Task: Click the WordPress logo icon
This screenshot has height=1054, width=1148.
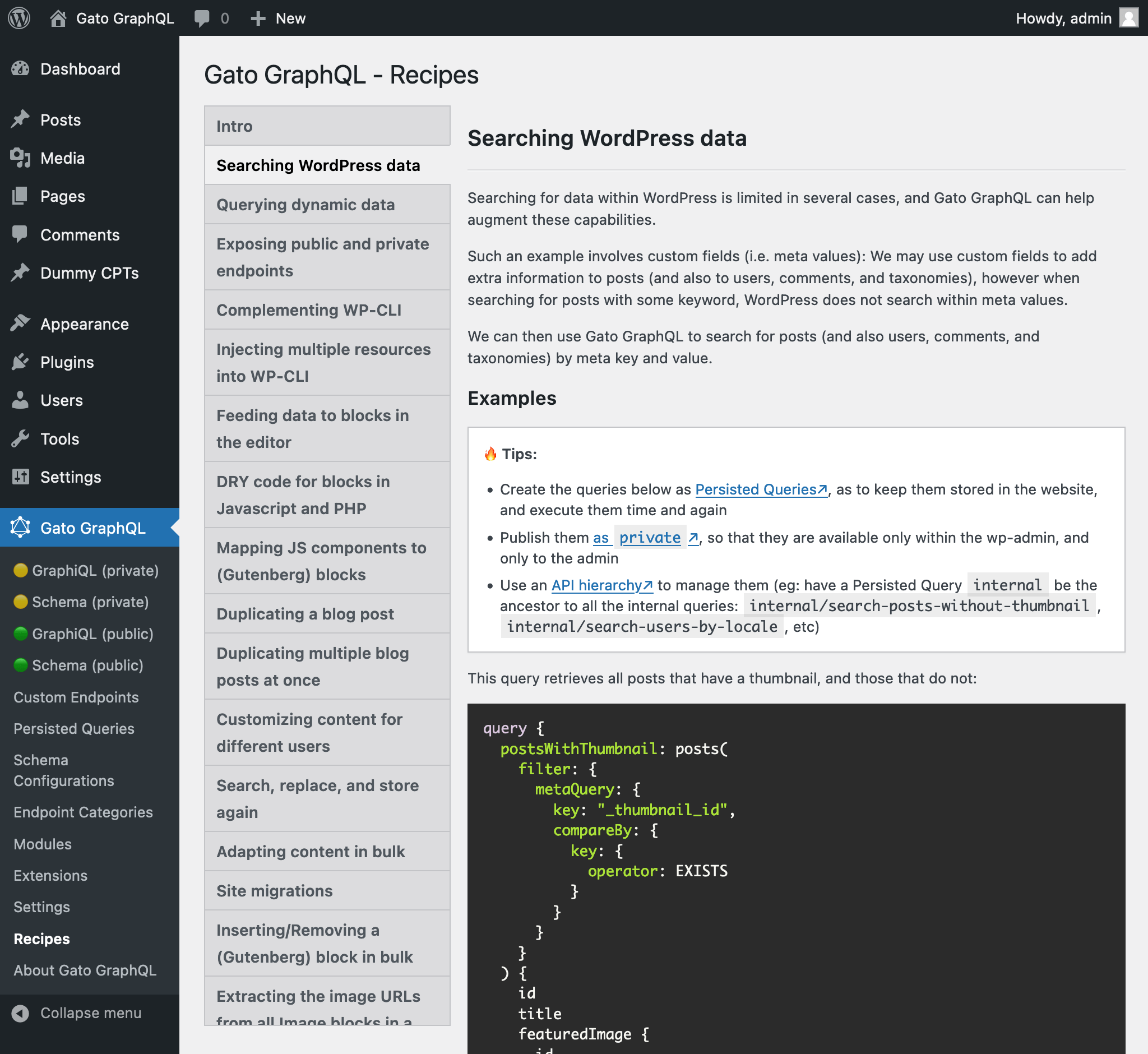Action: point(19,19)
